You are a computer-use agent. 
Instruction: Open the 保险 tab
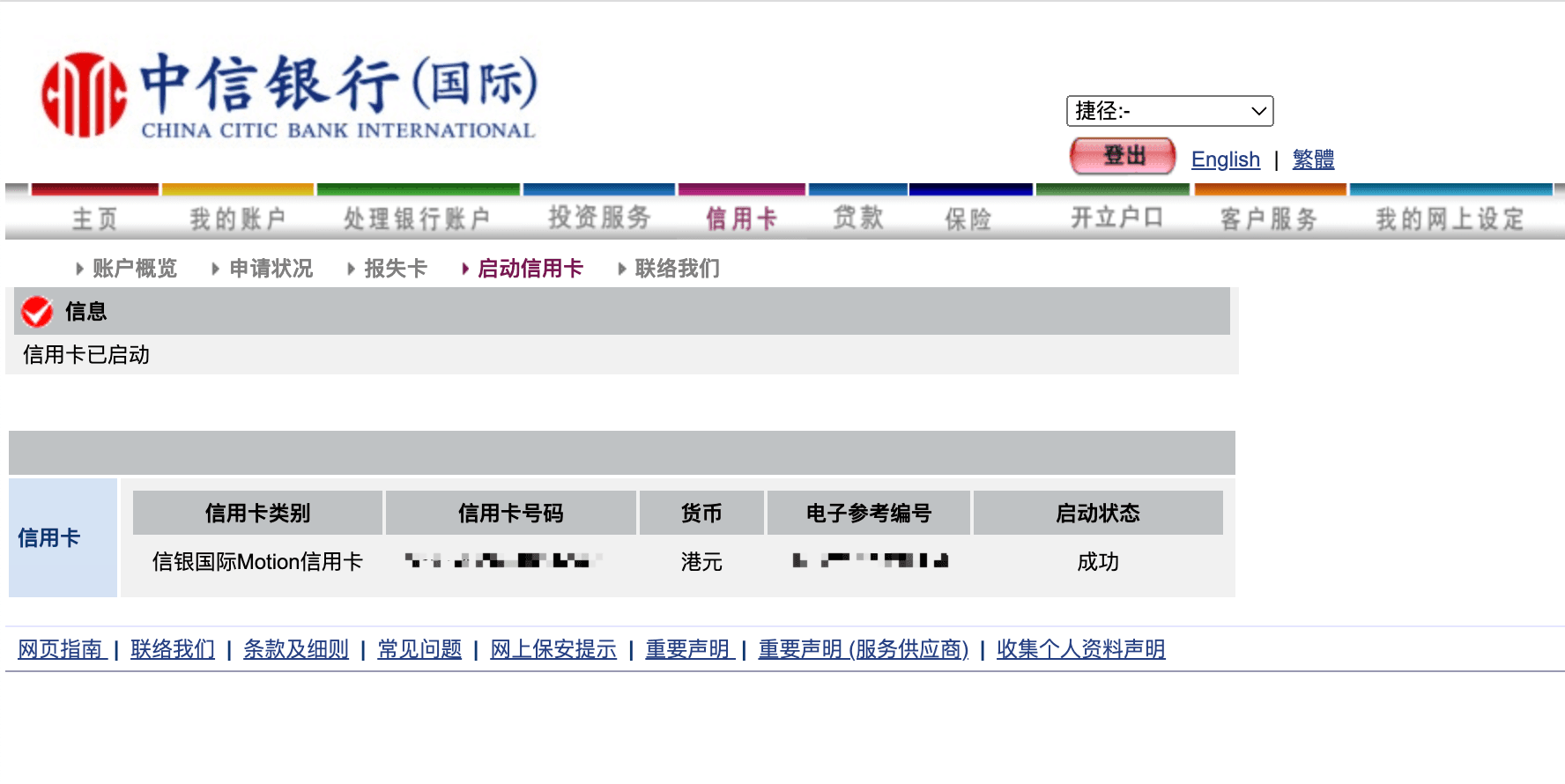pos(968,218)
